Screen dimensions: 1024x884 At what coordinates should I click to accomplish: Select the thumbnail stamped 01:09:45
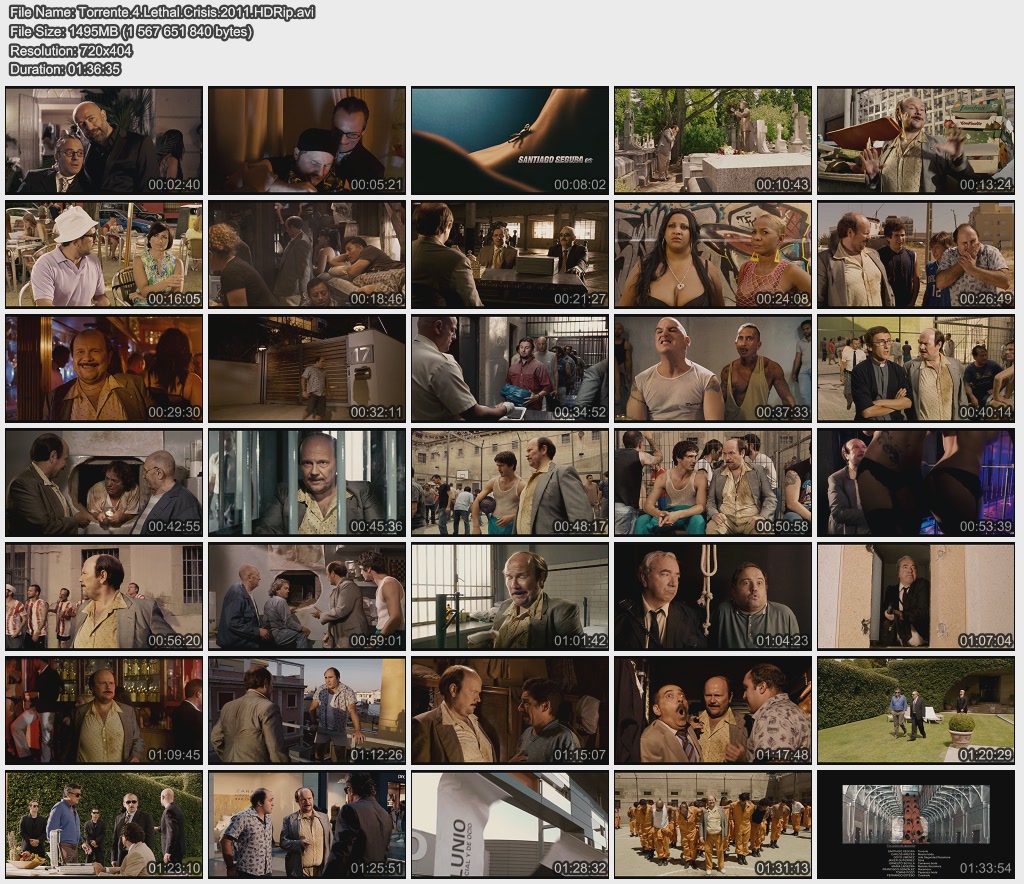tap(104, 710)
